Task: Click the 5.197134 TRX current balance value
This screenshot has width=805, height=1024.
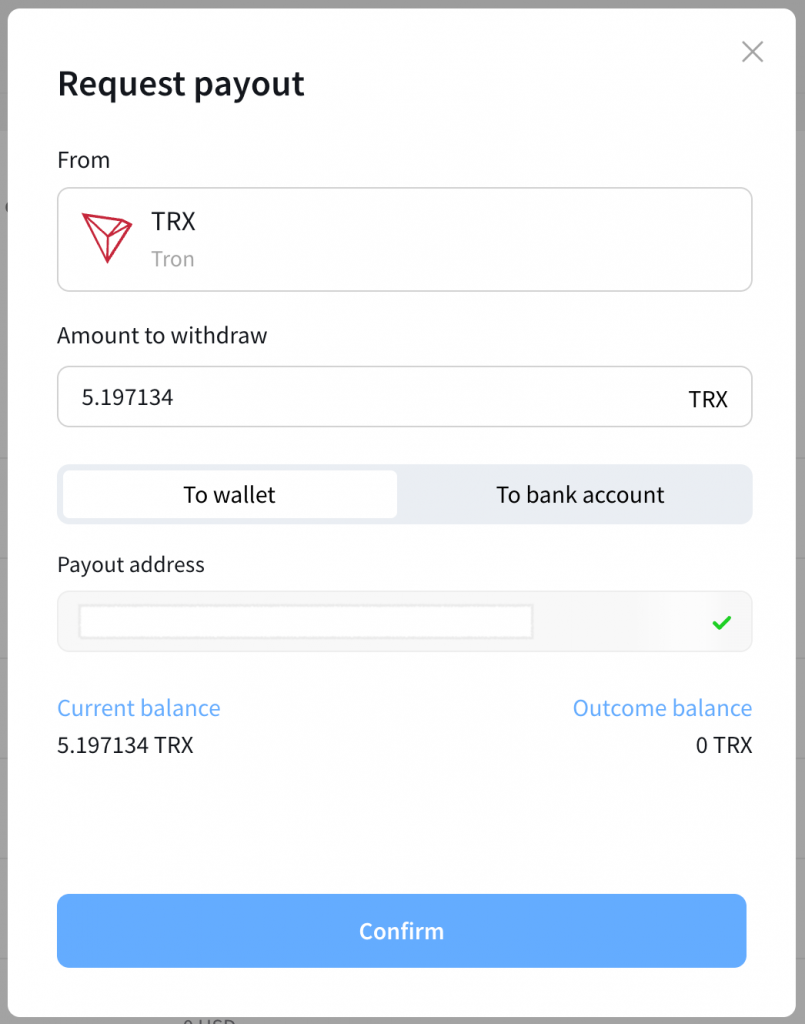Action: pos(125,746)
